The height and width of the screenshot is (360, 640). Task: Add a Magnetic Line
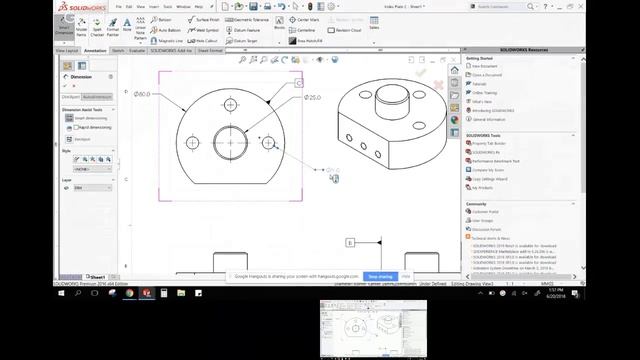pos(166,41)
